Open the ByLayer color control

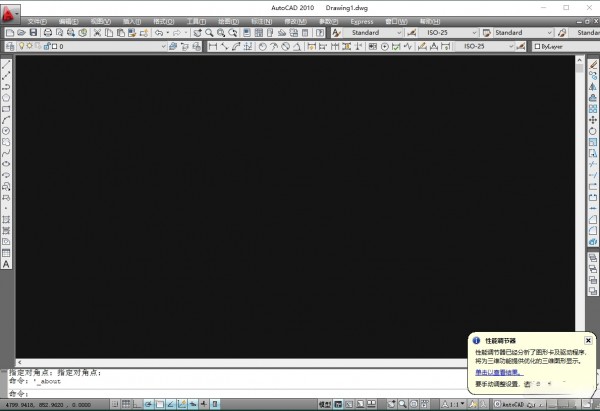(566, 46)
